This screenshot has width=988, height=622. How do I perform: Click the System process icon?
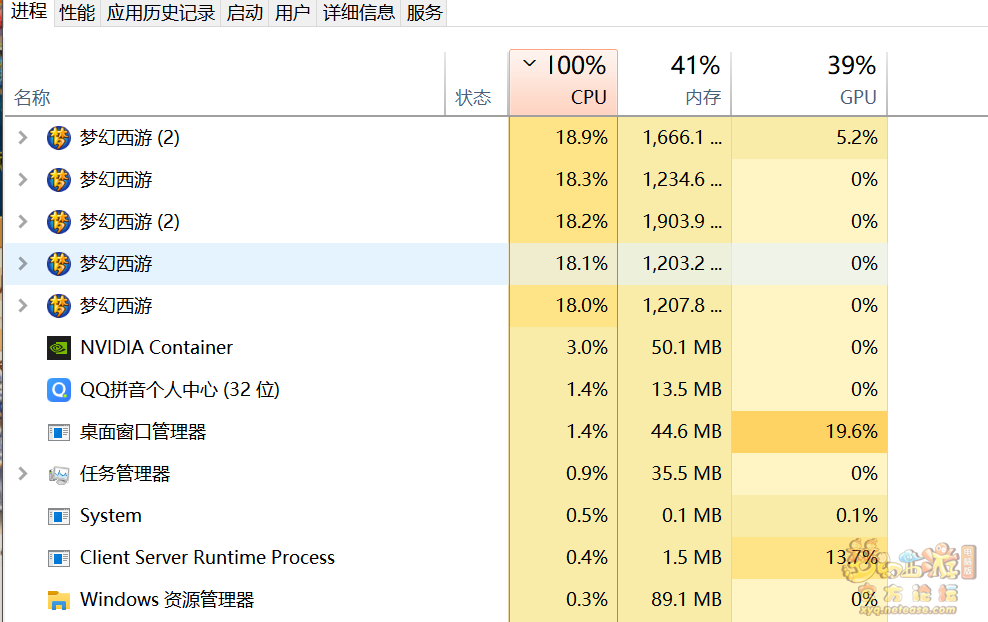[x=59, y=516]
